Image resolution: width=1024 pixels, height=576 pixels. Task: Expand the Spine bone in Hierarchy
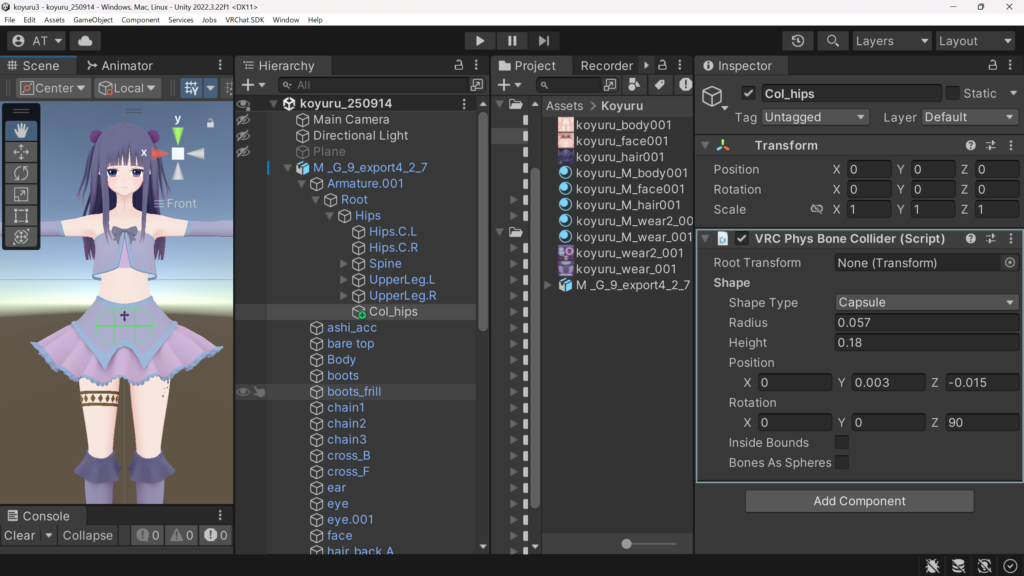point(345,264)
